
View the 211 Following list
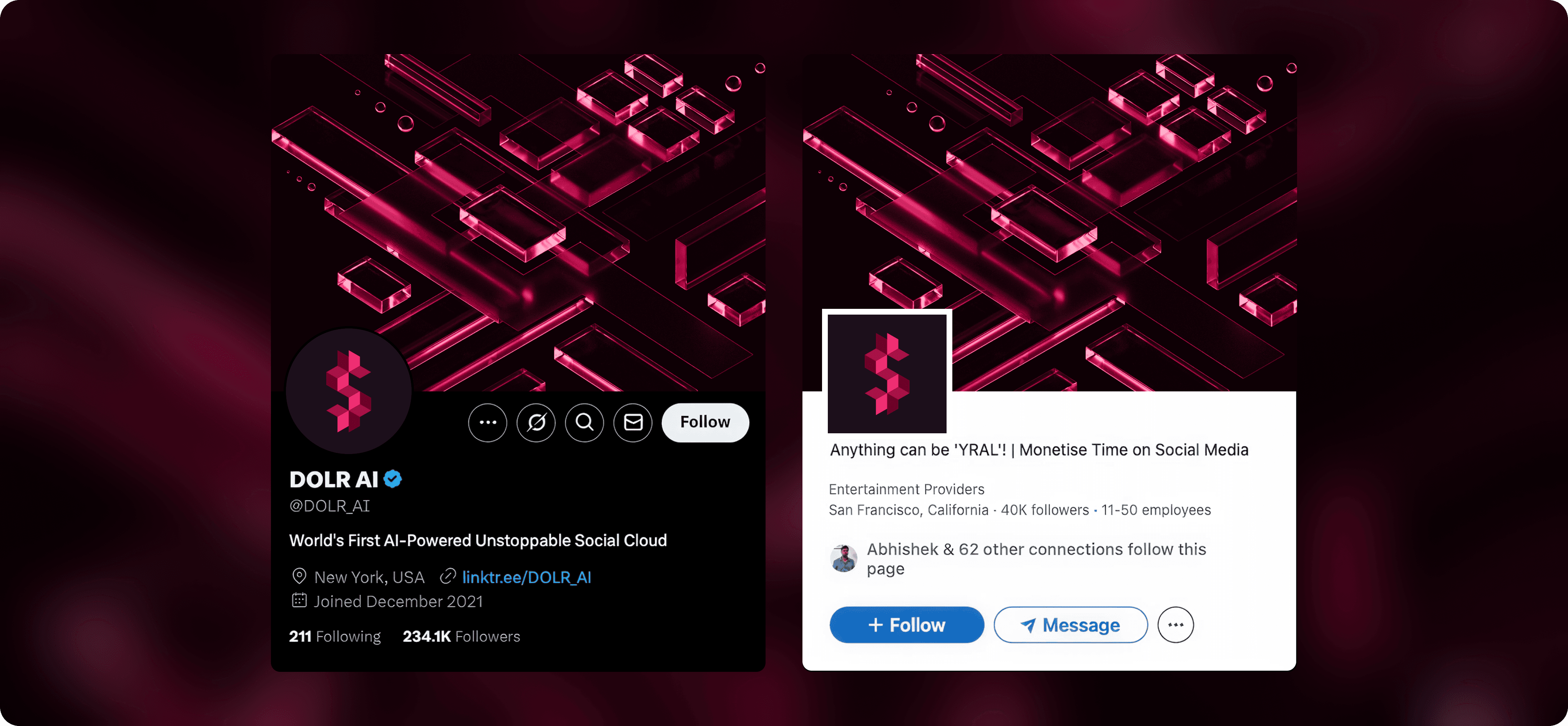click(335, 636)
